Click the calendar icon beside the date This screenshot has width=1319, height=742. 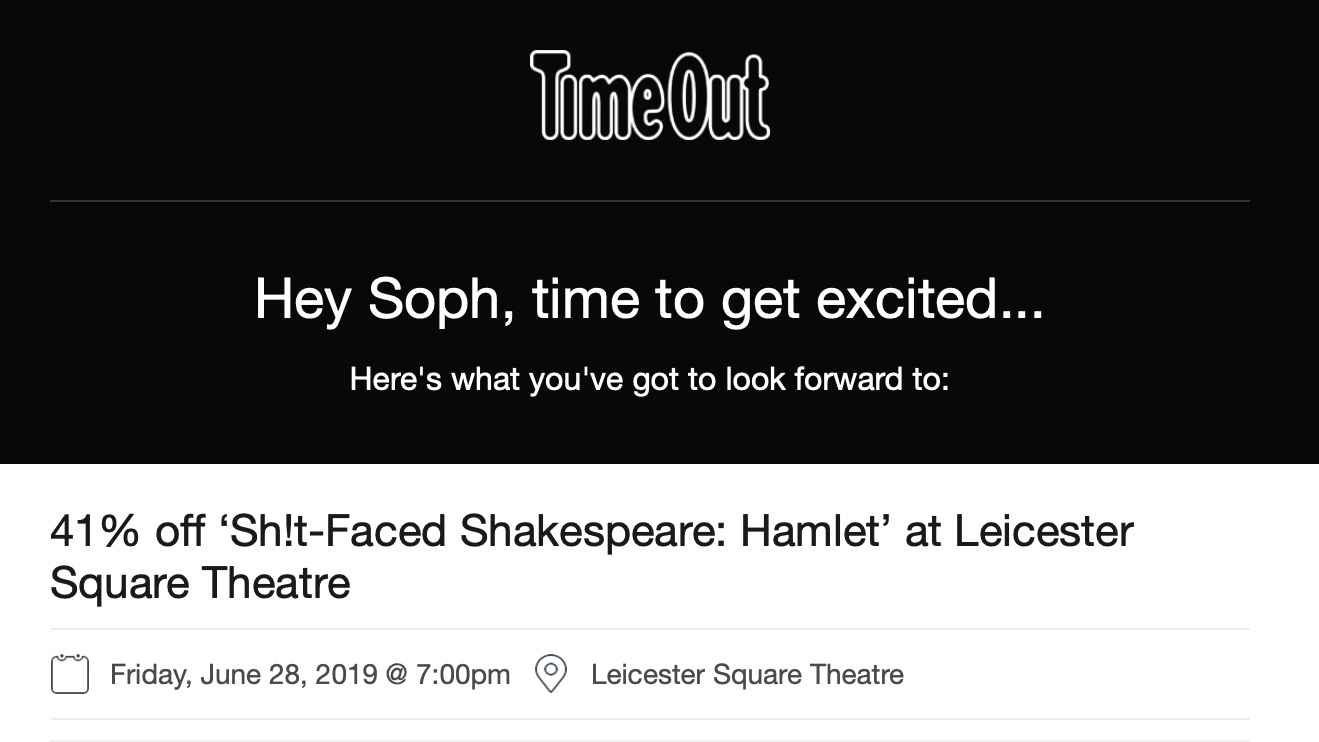coord(69,674)
